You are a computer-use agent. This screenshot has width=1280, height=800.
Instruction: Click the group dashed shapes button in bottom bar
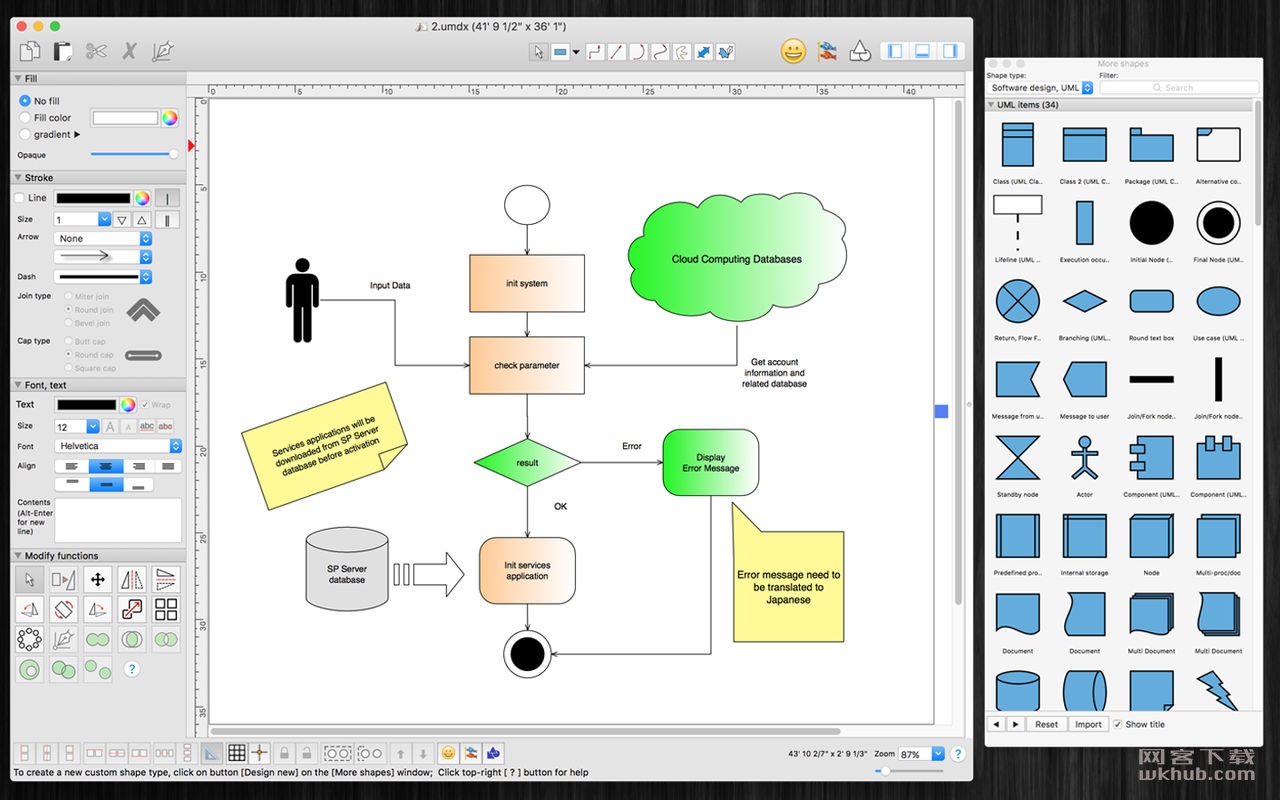tap(337, 753)
